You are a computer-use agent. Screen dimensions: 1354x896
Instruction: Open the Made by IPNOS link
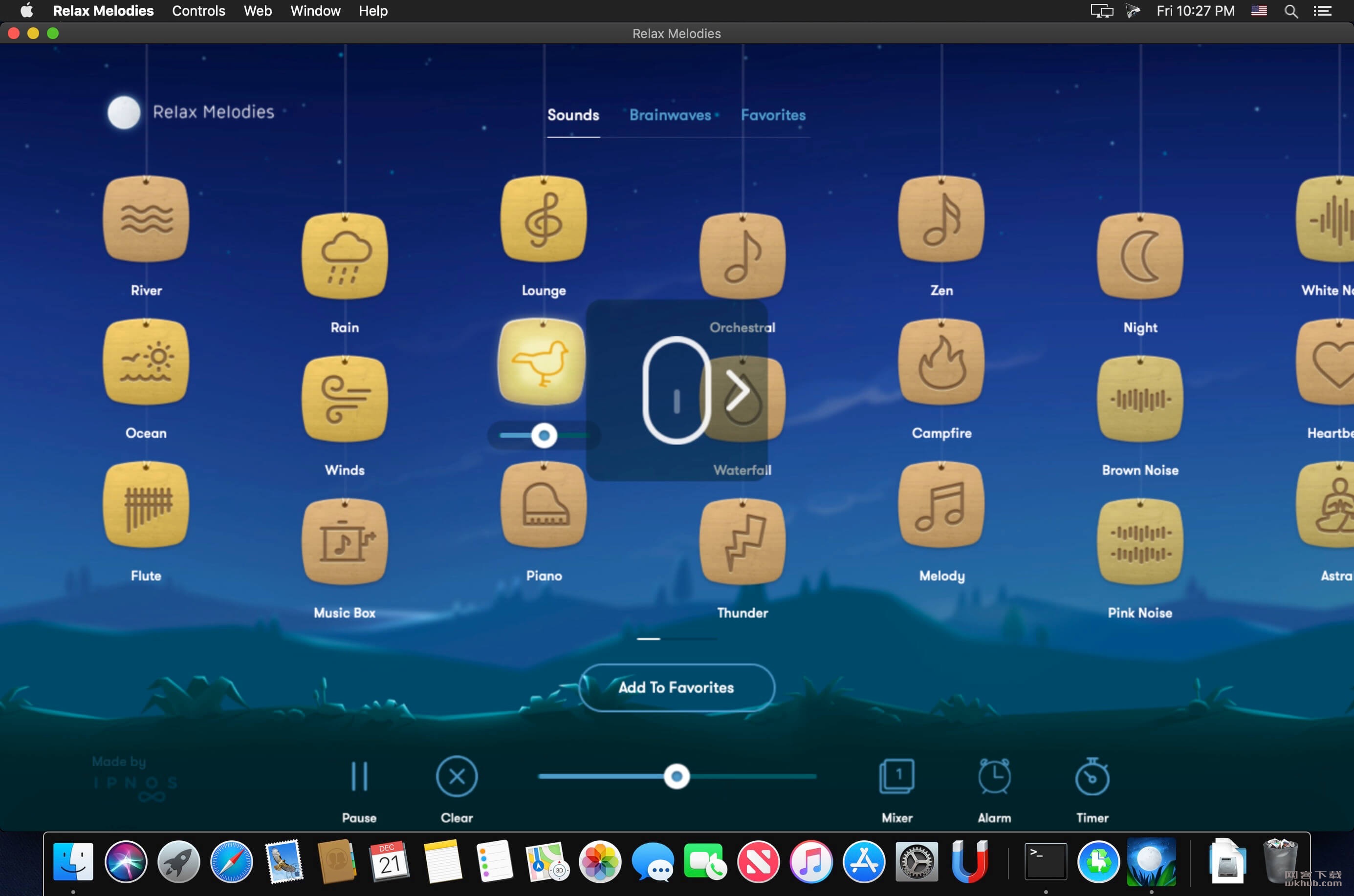coord(134,779)
